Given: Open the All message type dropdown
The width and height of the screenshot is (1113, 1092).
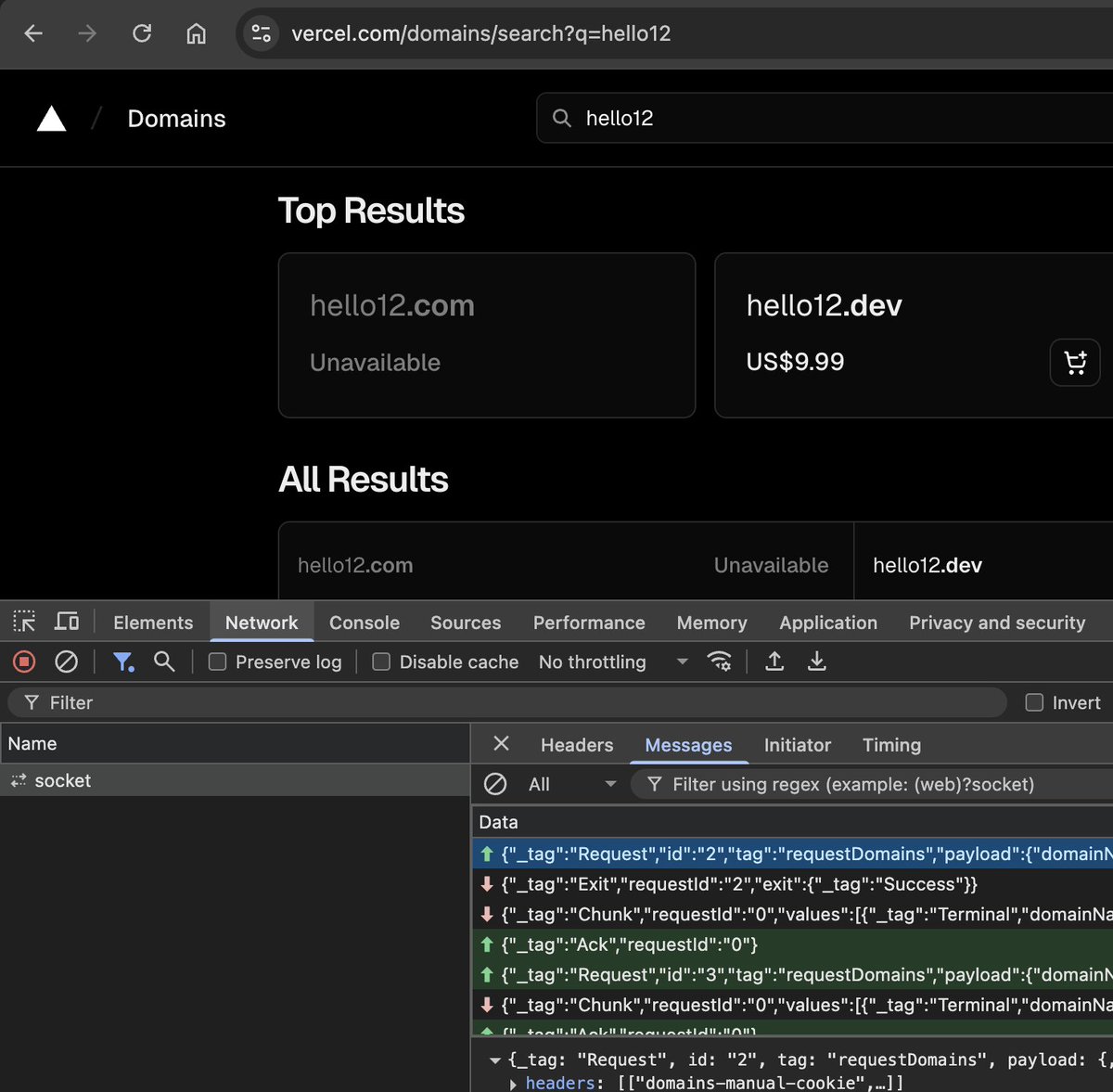Looking at the screenshot, I should point(572,784).
